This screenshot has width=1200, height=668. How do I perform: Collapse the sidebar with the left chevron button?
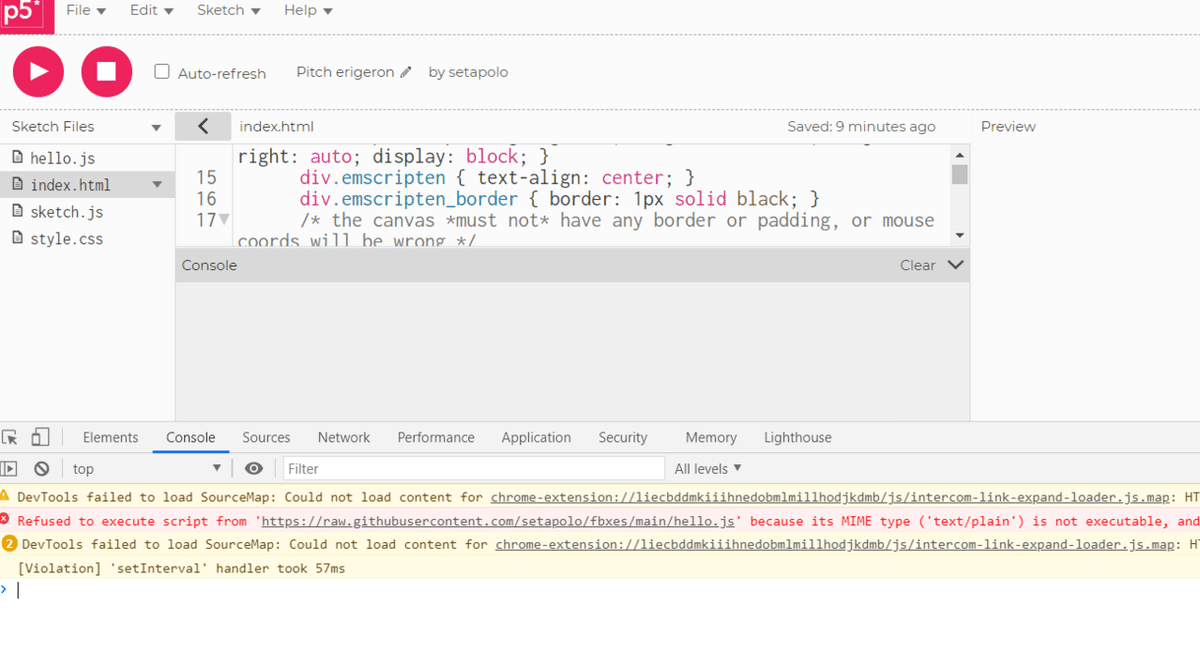tap(203, 126)
